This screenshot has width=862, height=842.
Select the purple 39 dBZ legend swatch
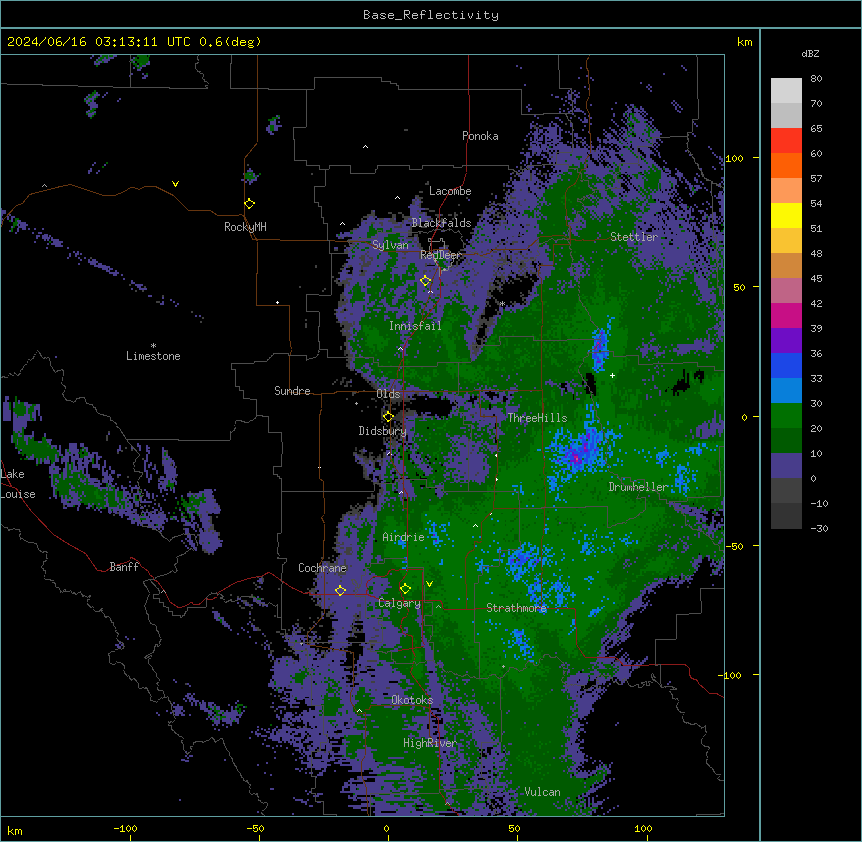pos(786,340)
